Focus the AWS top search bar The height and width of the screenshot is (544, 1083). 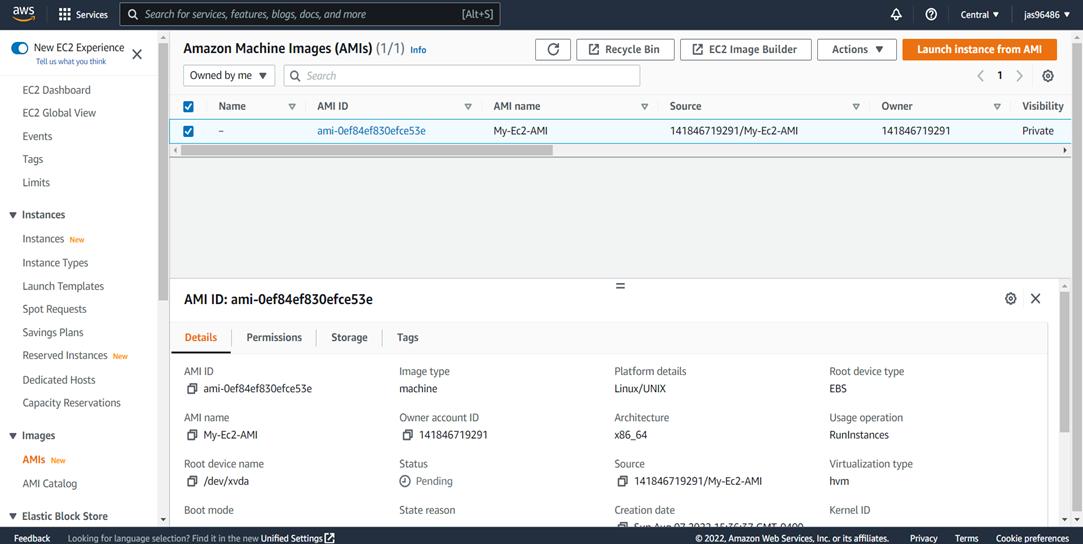pyautogui.click(x=309, y=14)
